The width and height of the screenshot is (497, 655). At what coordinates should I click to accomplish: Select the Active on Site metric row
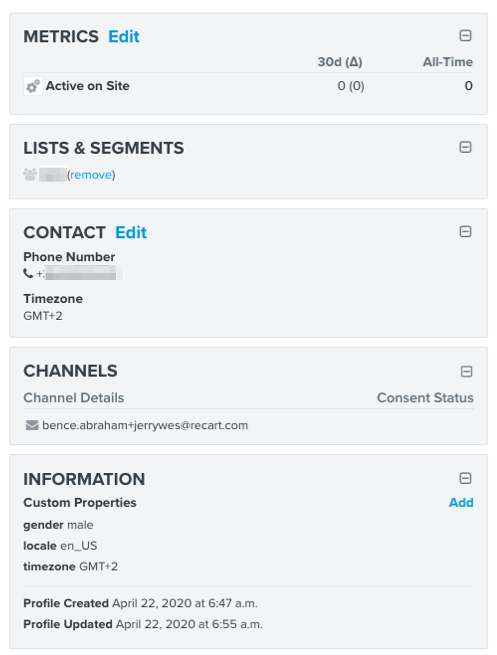point(248,86)
